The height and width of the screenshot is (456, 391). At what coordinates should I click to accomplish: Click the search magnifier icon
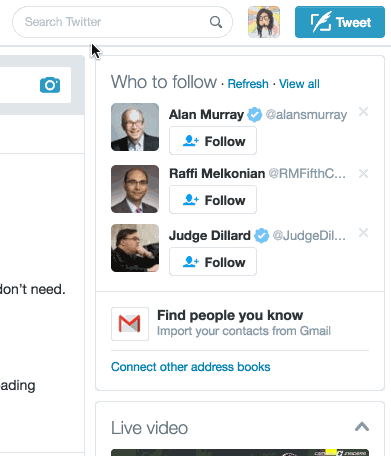tap(216, 22)
